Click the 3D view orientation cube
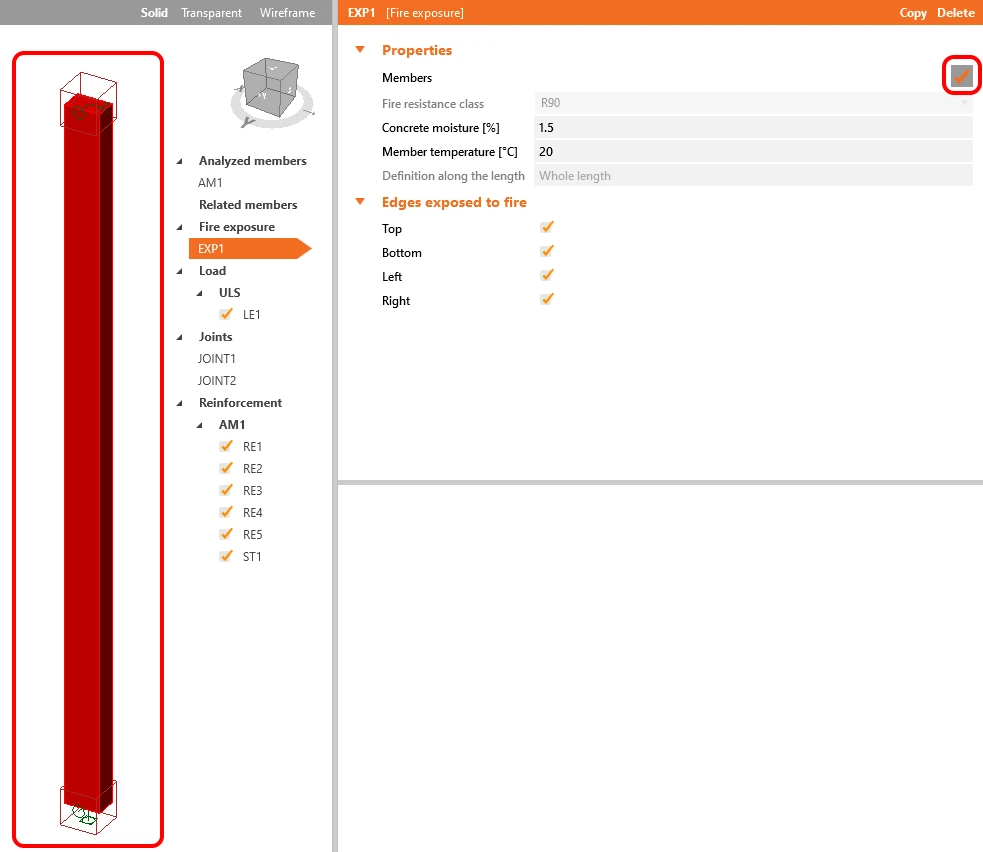983x852 pixels. pos(270,87)
